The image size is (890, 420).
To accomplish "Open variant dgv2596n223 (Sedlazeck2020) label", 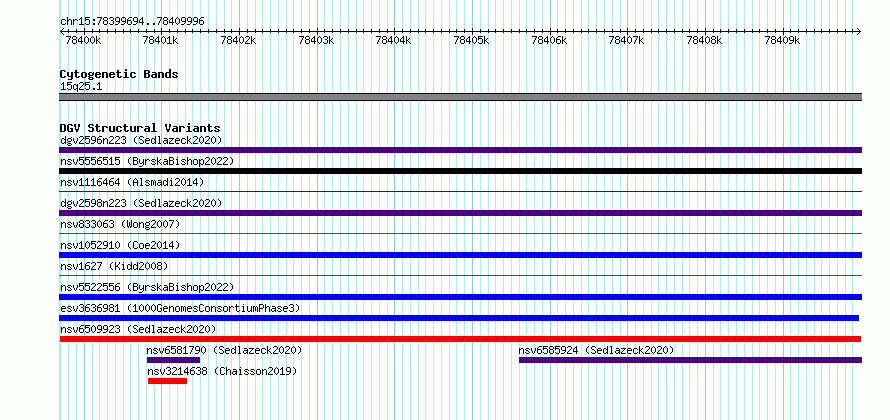I will click(141, 140).
